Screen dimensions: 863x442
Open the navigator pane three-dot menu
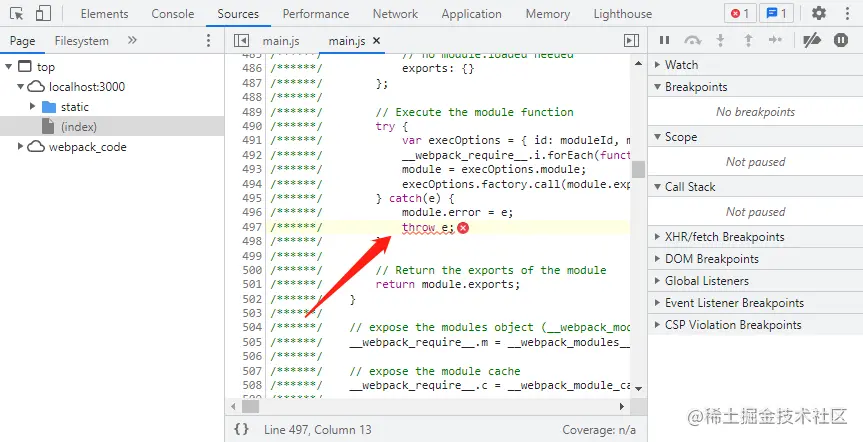[x=208, y=40]
